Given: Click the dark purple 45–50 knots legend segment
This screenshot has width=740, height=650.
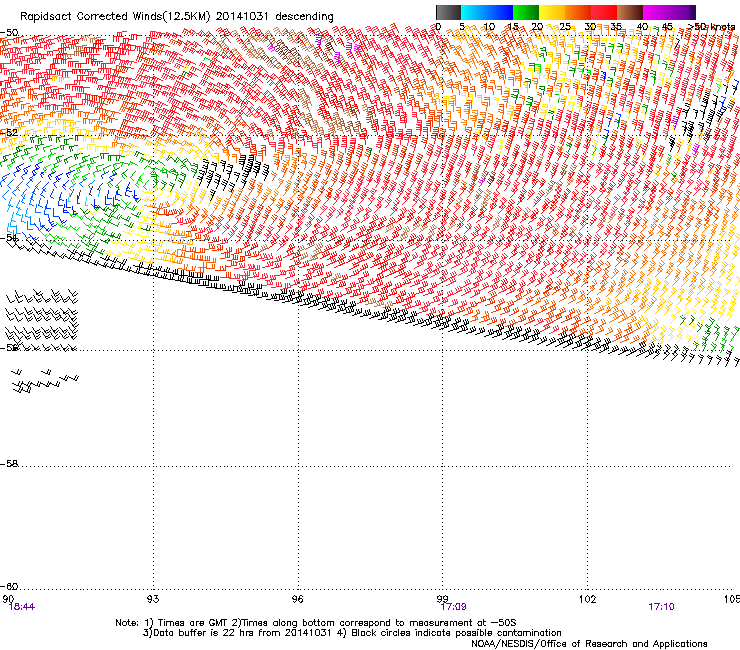Looking at the screenshot, I should click(682, 12).
